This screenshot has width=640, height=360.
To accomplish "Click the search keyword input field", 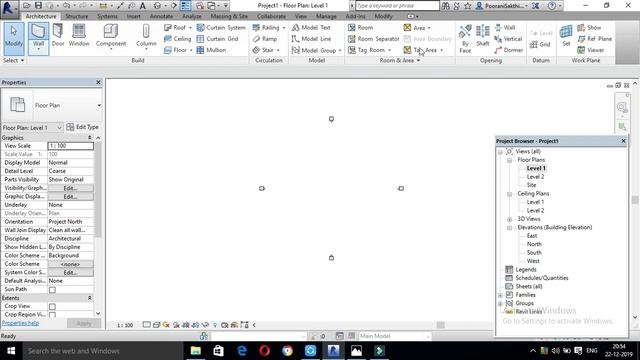I will tap(397, 6).
